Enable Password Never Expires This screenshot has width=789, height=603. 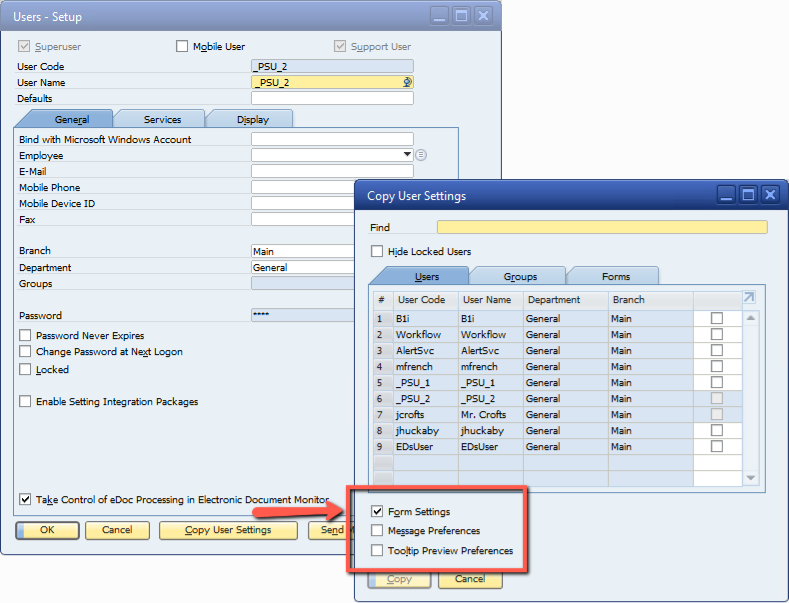point(25,335)
